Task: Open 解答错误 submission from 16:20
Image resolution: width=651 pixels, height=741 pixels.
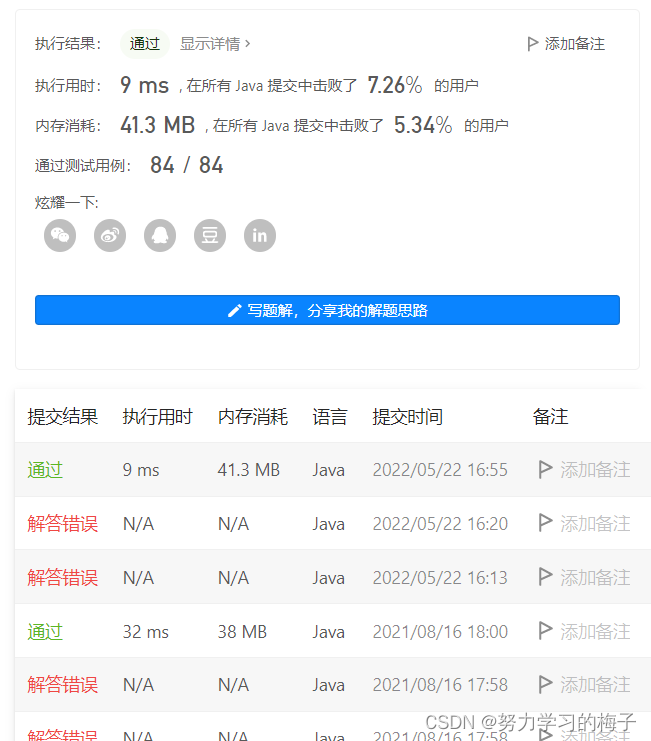Action: point(62,524)
